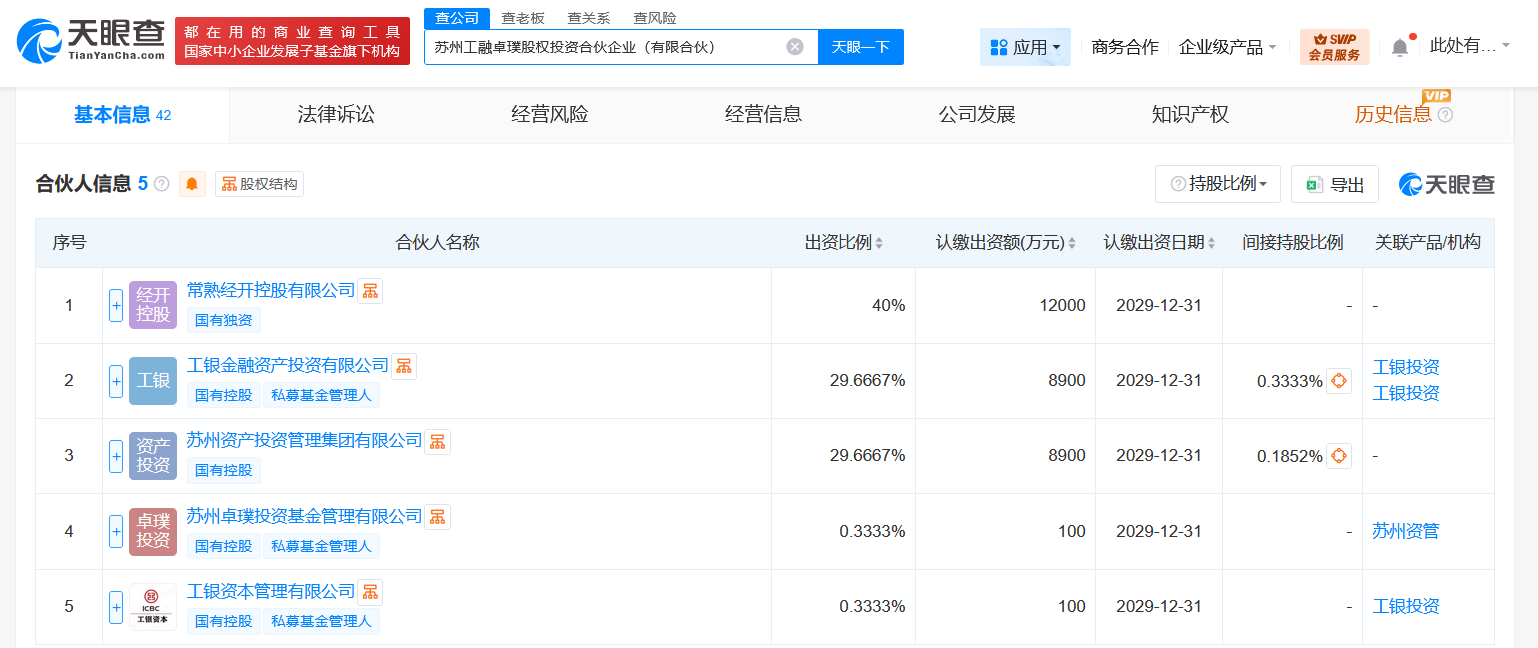Image resolution: width=1538 pixels, height=648 pixels.
Task: Toggle sort on the 认缴出资额 column
Action: [1074, 242]
